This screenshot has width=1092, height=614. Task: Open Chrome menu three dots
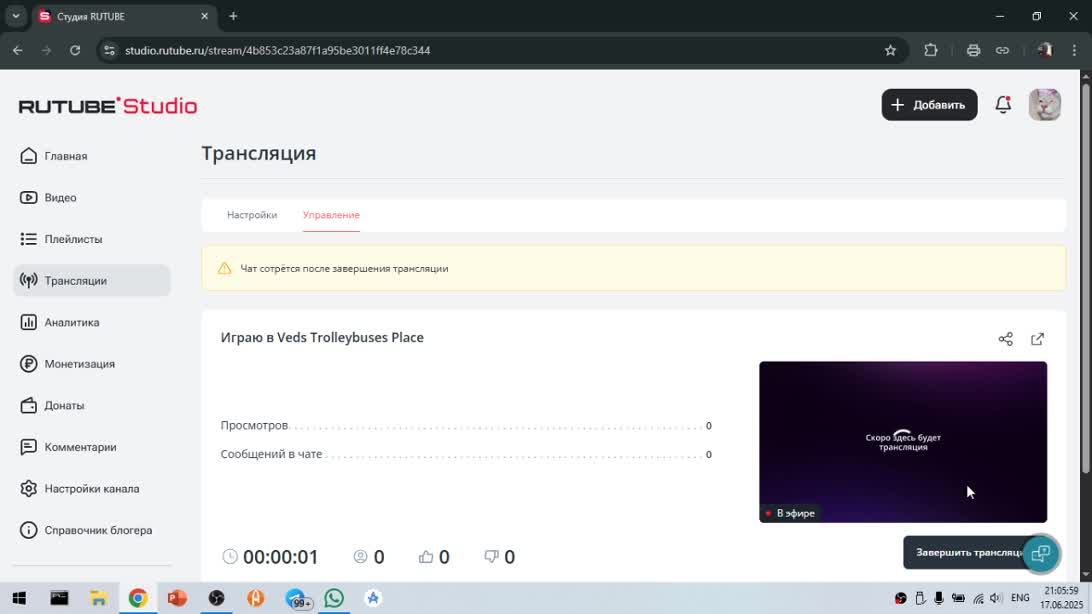[x=1075, y=50]
